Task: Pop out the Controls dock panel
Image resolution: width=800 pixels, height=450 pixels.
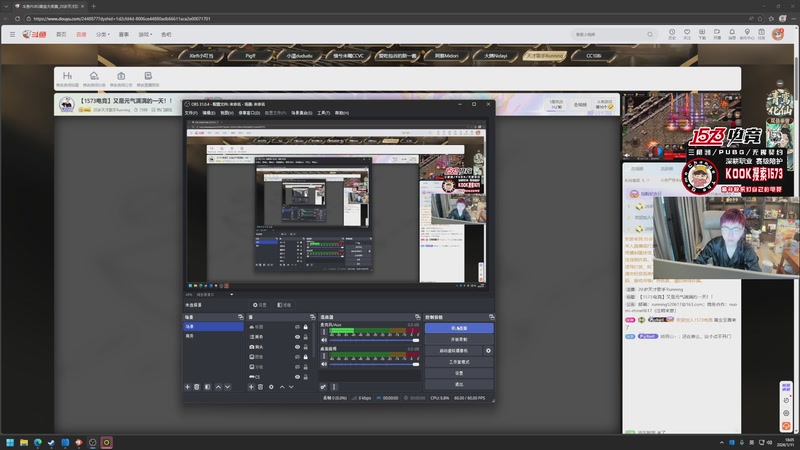Action: click(491, 317)
